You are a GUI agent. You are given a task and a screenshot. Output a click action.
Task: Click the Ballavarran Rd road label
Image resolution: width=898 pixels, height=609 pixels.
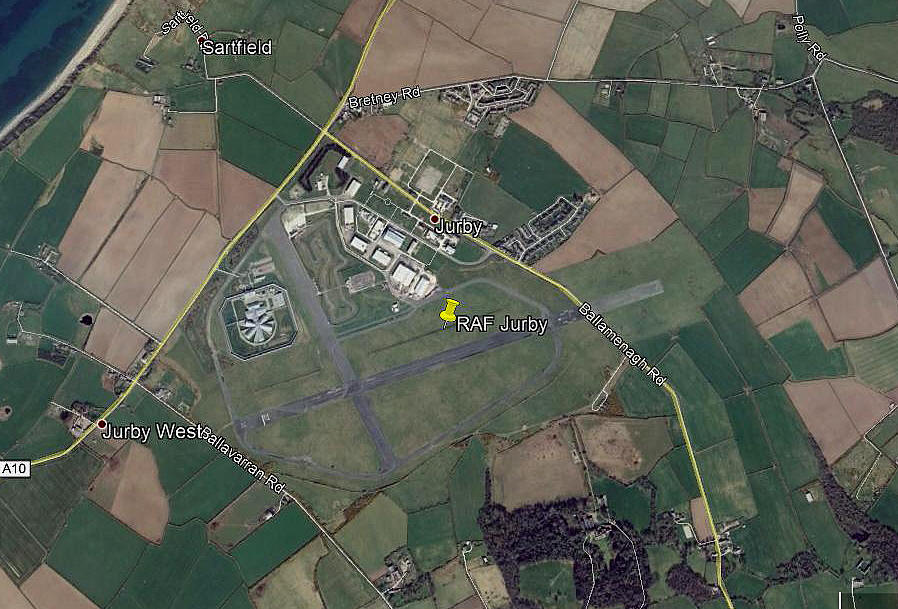point(244,459)
